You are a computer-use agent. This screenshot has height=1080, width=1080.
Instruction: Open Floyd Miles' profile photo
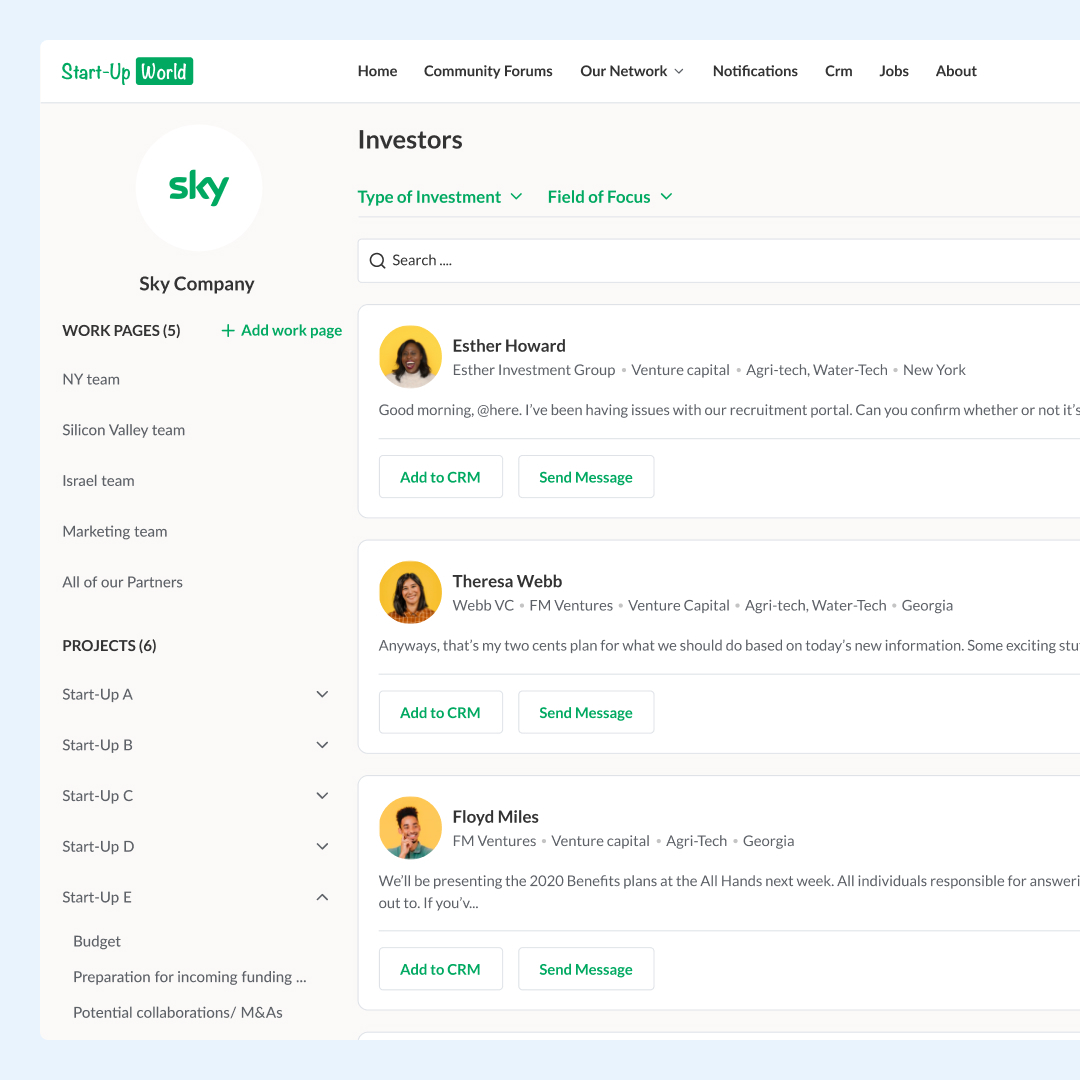(x=410, y=828)
